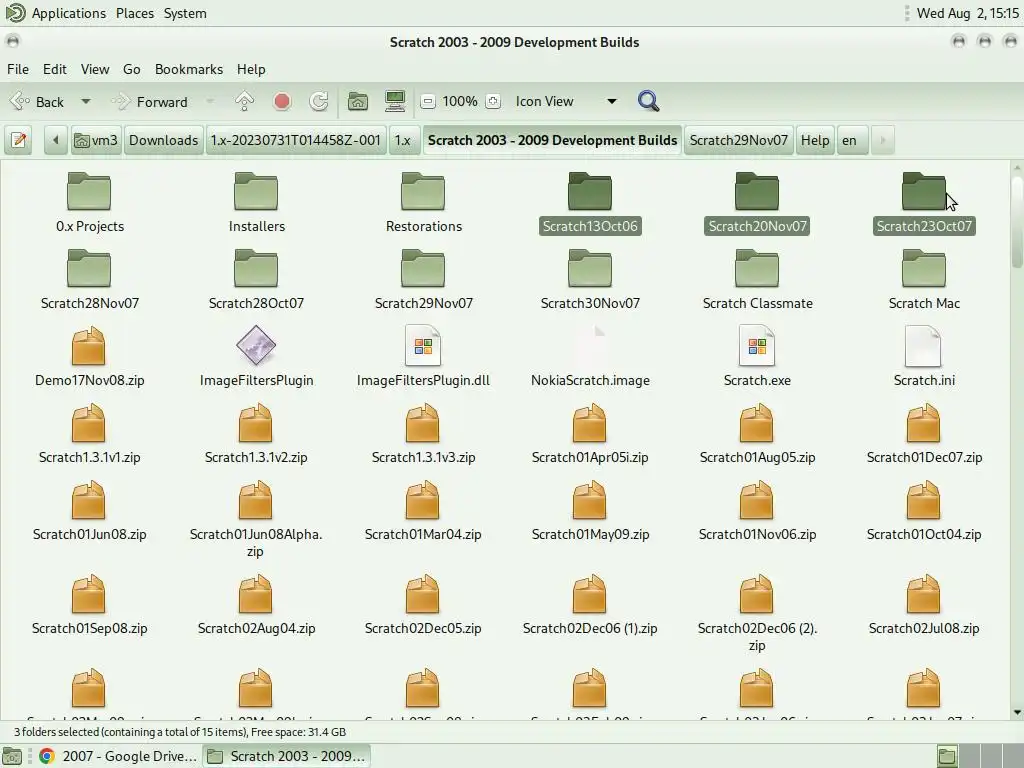Open the Back history dropdown arrow

(86, 101)
